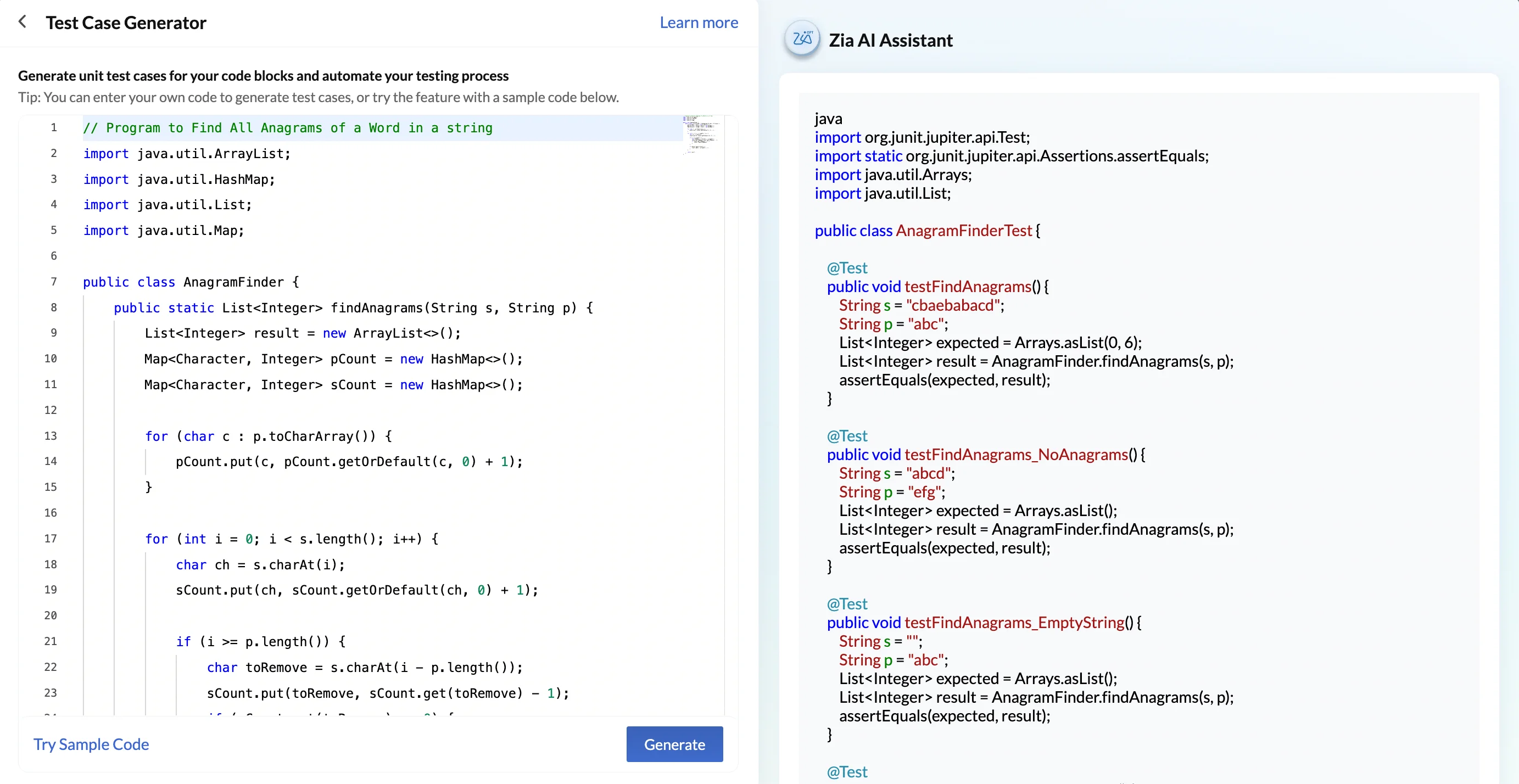
Task: Click the 'sCount.put(toRemove, ...' line
Action: (388, 693)
